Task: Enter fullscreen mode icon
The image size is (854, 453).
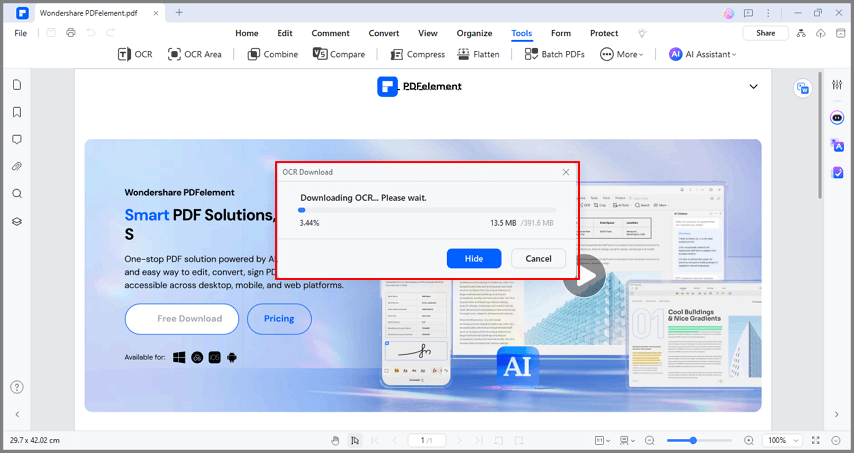Action: tap(815, 440)
